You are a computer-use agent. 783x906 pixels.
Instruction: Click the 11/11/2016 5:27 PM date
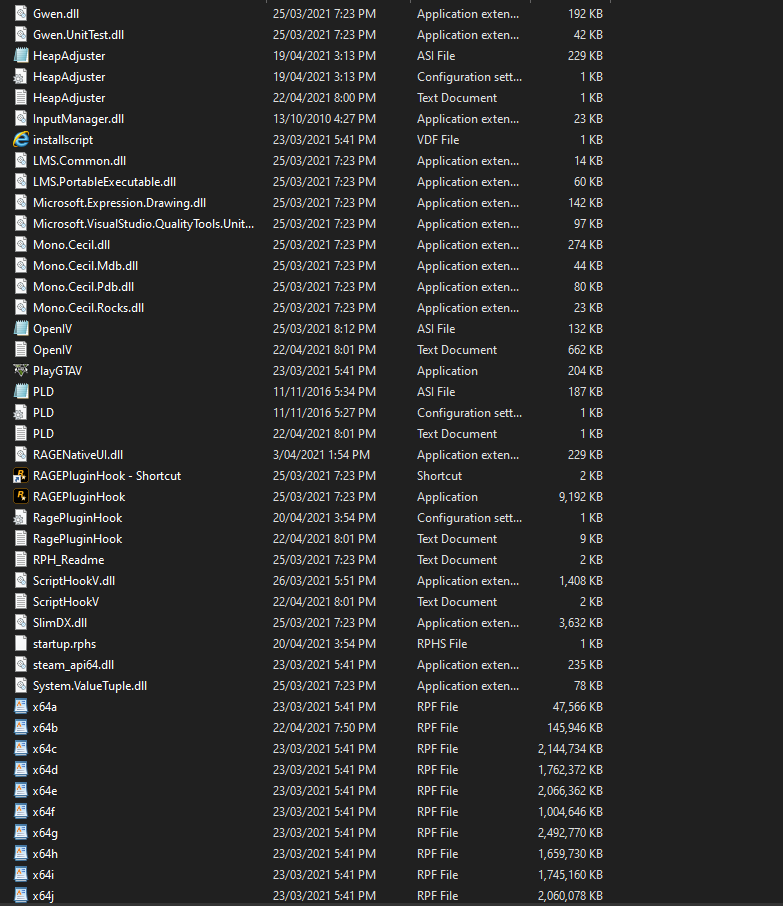coord(324,413)
